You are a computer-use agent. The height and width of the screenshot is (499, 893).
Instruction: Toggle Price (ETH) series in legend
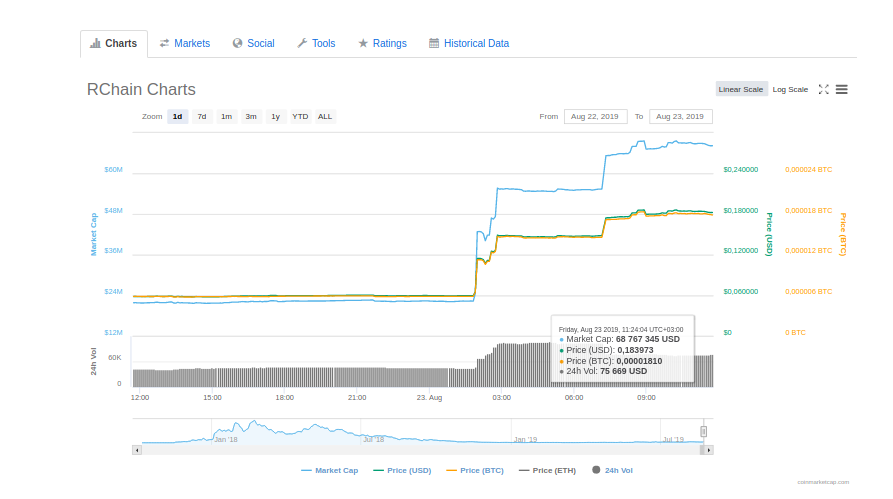(x=547, y=471)
